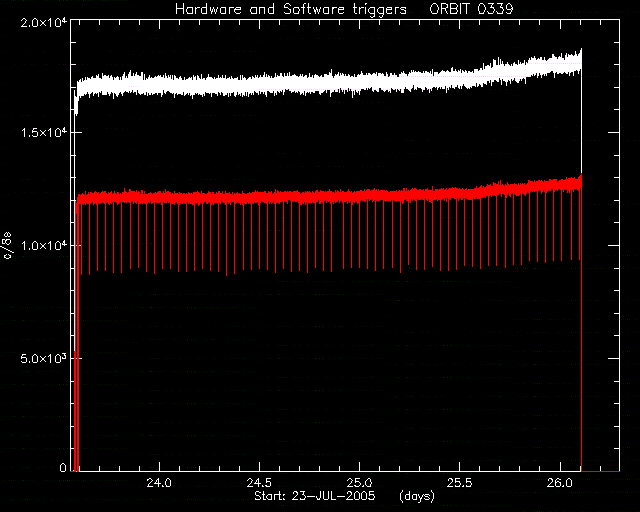Click the y-axis zero label
This screenshot has height=512, width=640.
coord(63,467)
